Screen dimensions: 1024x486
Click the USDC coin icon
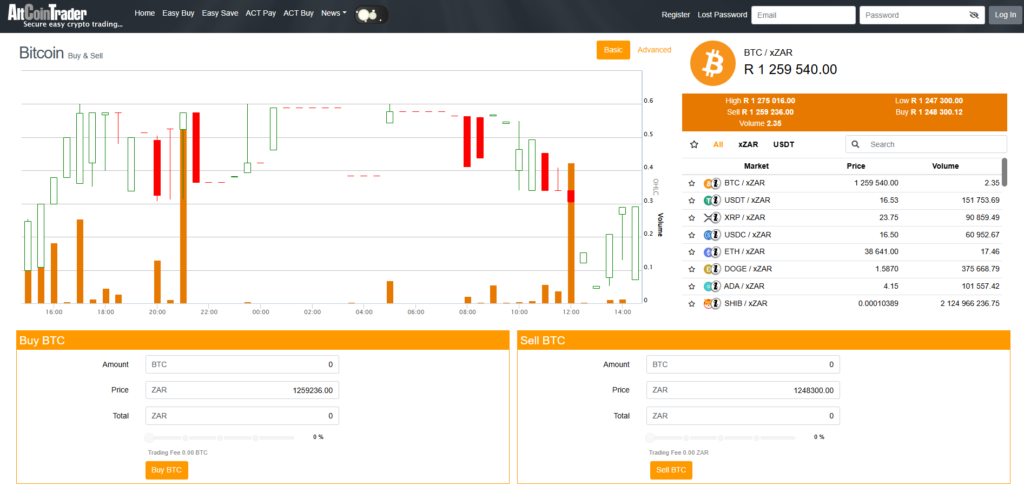point(708,235)
